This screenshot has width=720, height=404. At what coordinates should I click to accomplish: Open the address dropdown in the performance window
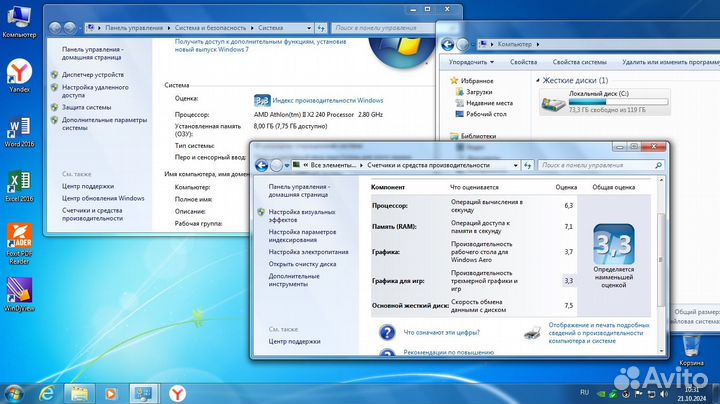[x=515, y=165]
